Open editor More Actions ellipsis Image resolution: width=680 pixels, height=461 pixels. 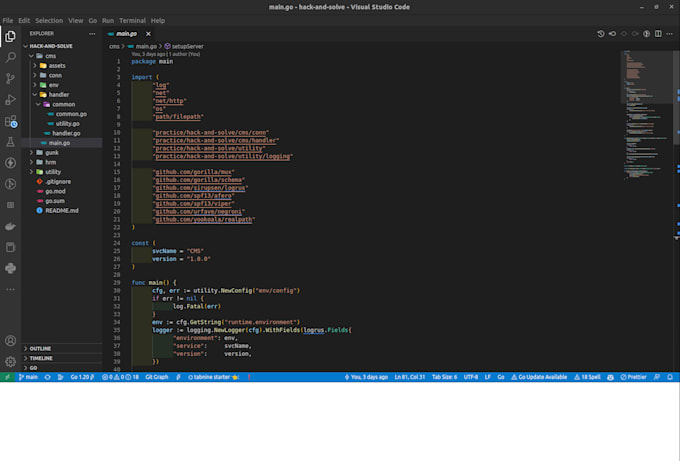pos(670,34)
